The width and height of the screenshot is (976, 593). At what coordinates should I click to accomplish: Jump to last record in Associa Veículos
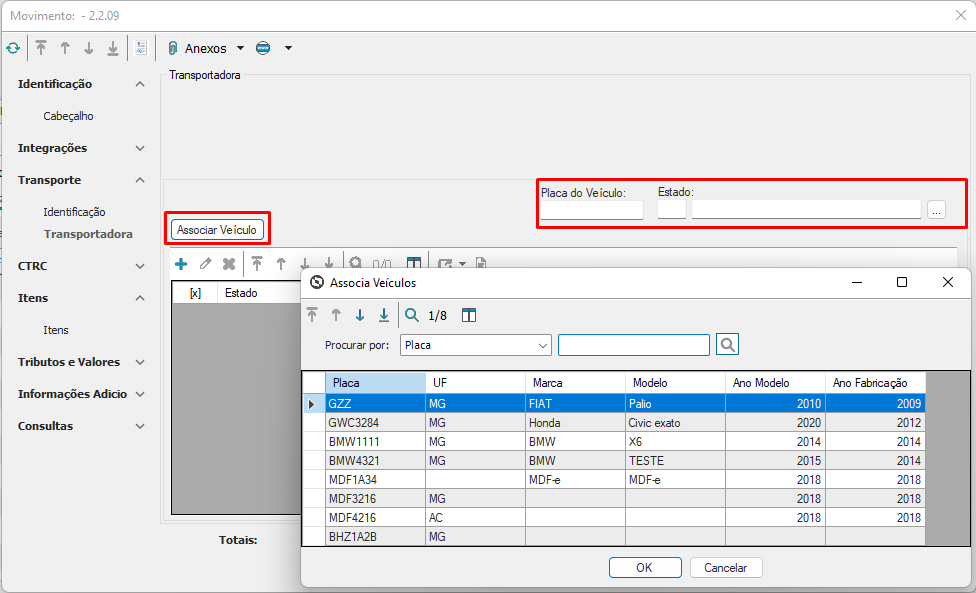384,315
